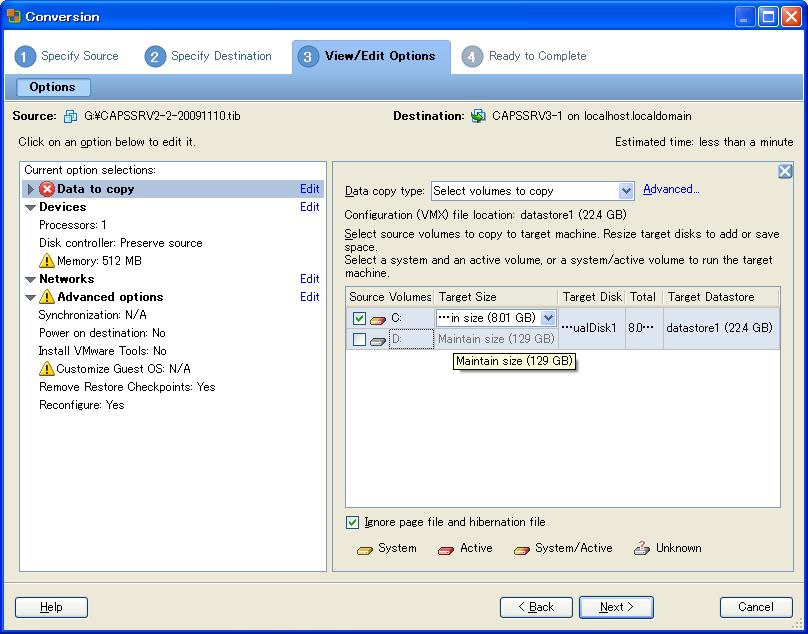Screen dimensions: 808x634
Task: Select the datastore1 (22.4 GB) cell
Action: tap(721, 328)
